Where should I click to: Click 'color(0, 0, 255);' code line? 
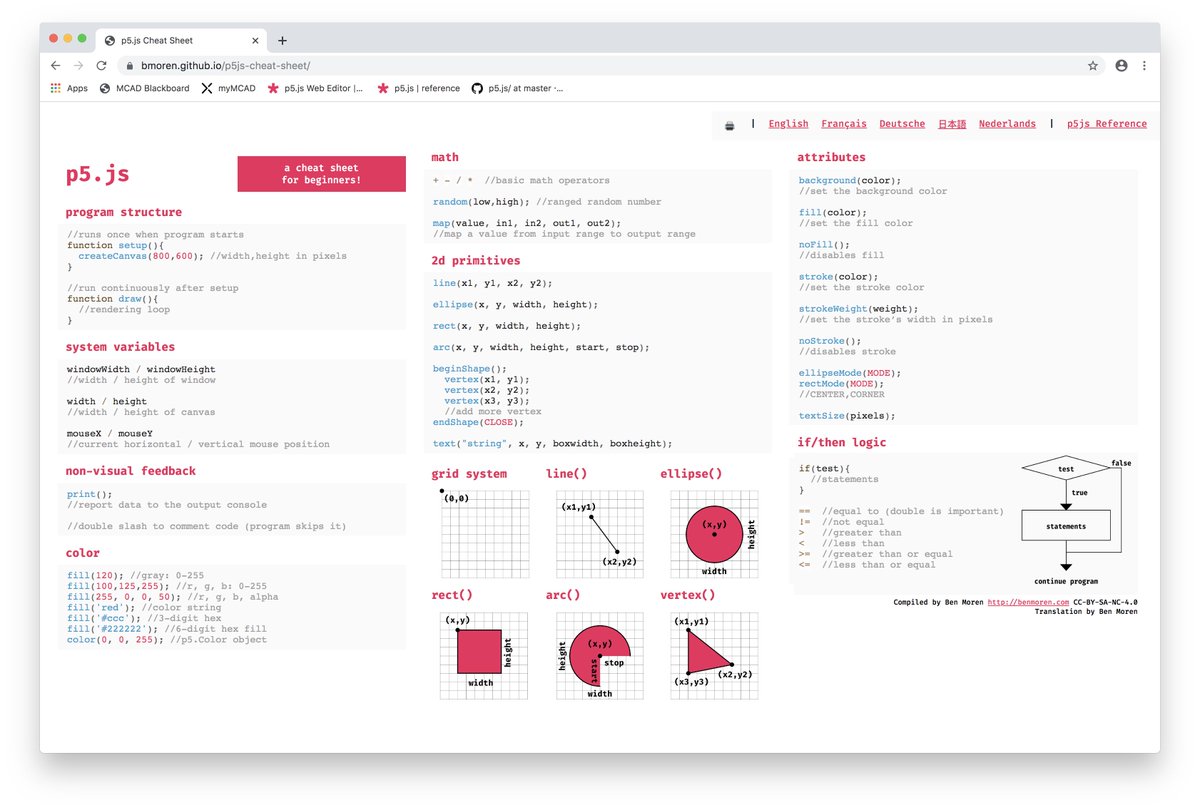click(116, 640)
